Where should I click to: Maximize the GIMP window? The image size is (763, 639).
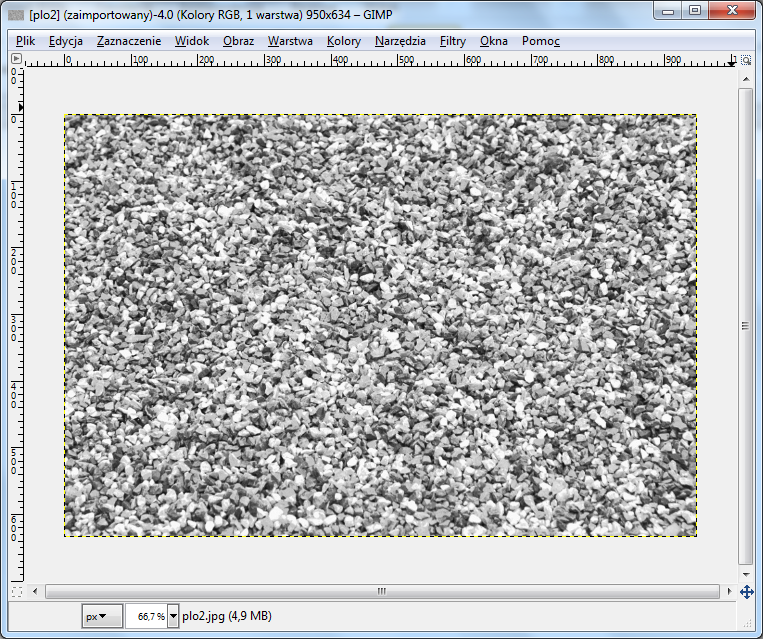695,11
